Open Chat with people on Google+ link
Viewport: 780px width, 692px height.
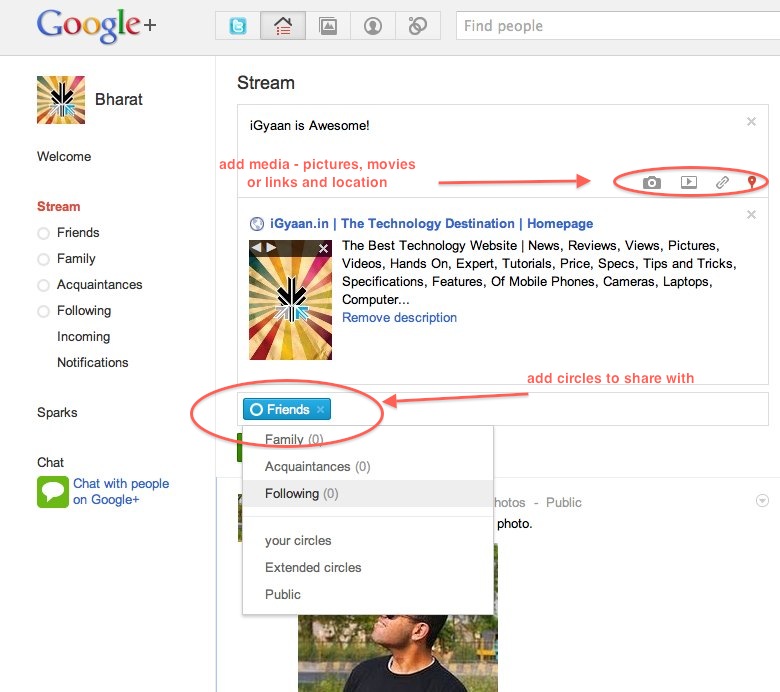pyautogui.click(x=120, y=491)
